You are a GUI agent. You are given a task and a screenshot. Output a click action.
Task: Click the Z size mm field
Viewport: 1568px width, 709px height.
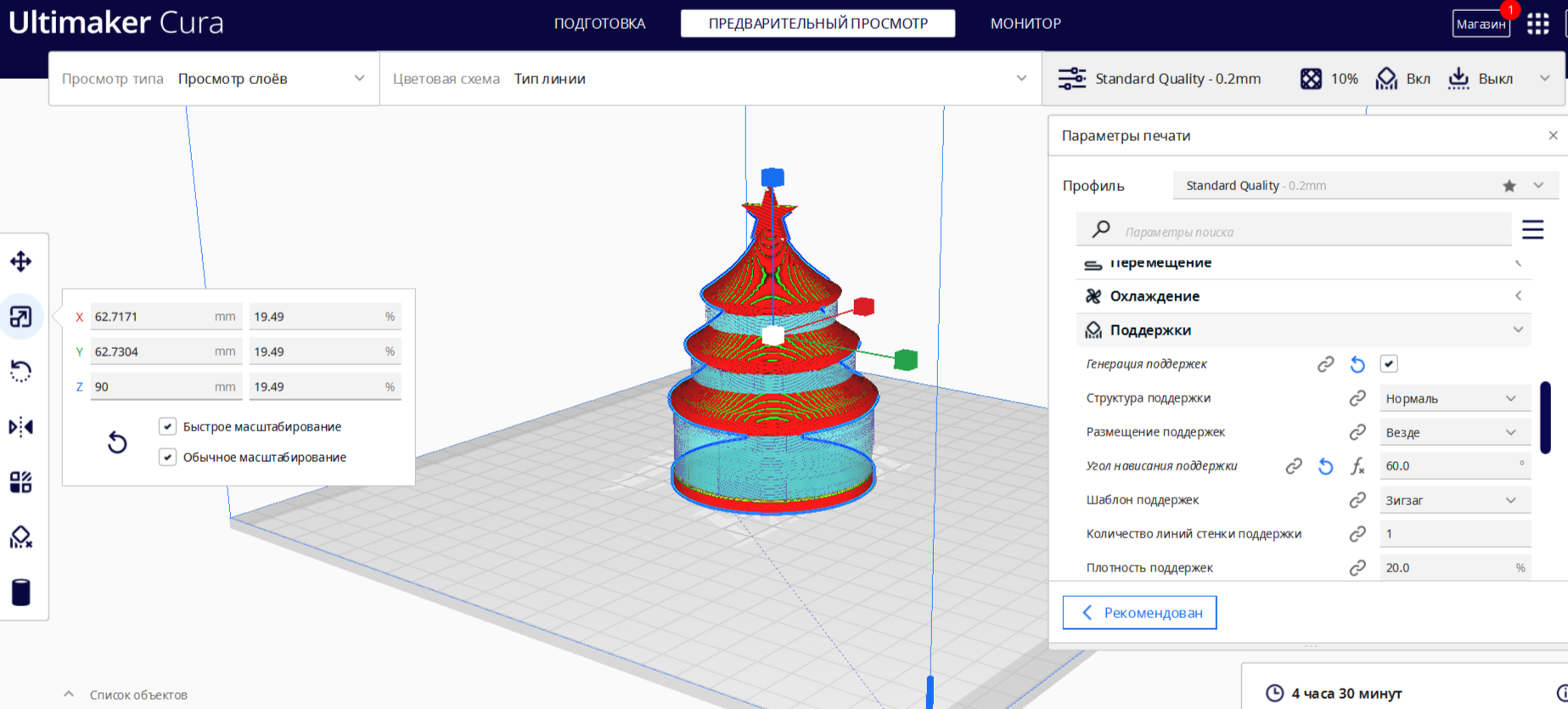click(x=166, y=386)
